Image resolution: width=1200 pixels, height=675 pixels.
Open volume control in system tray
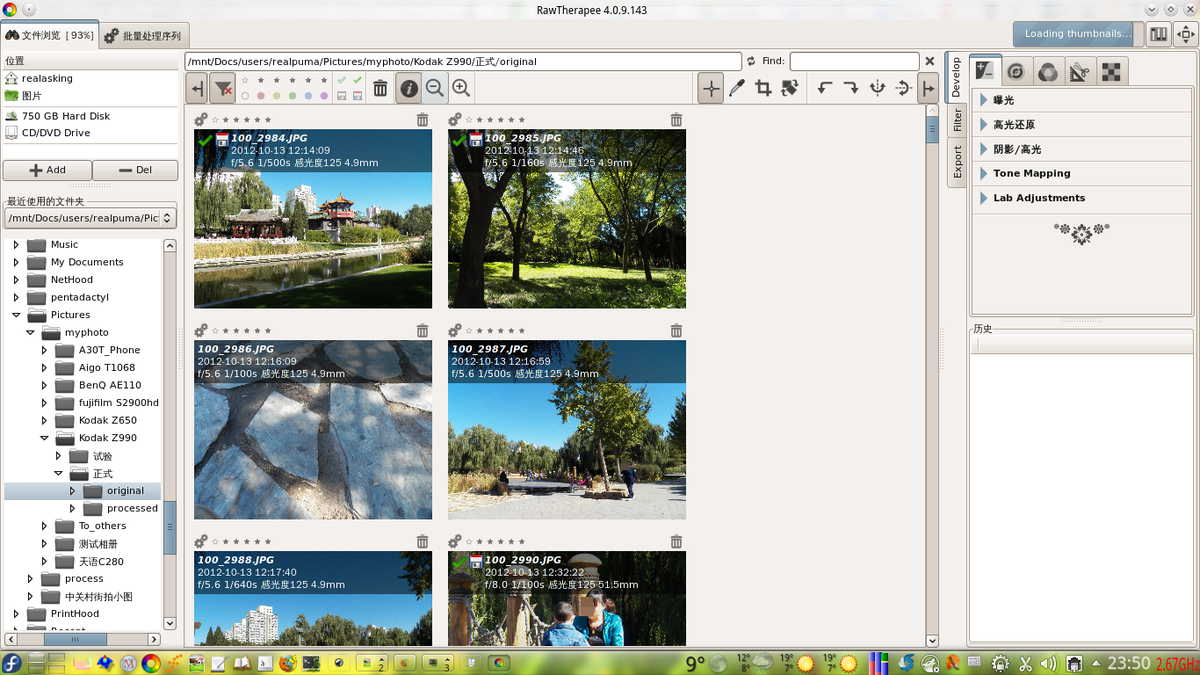pyautogui.click(x=1049, y=663)
